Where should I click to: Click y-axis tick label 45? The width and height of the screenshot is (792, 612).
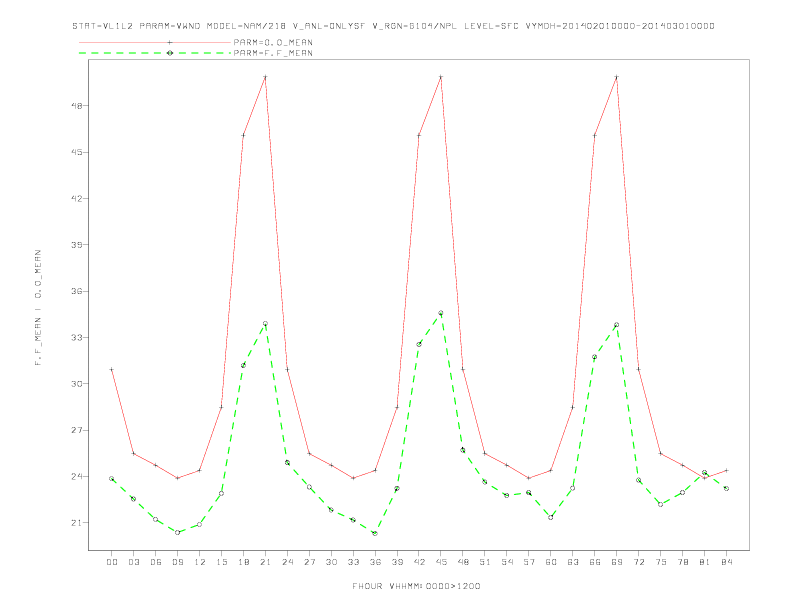[77, 152]
